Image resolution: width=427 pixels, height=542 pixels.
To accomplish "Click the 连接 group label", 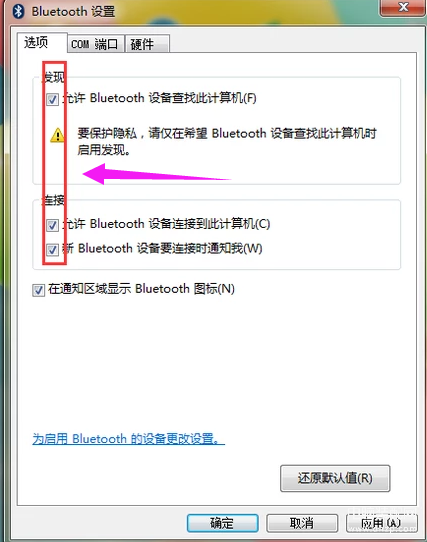I will point(53,200).
